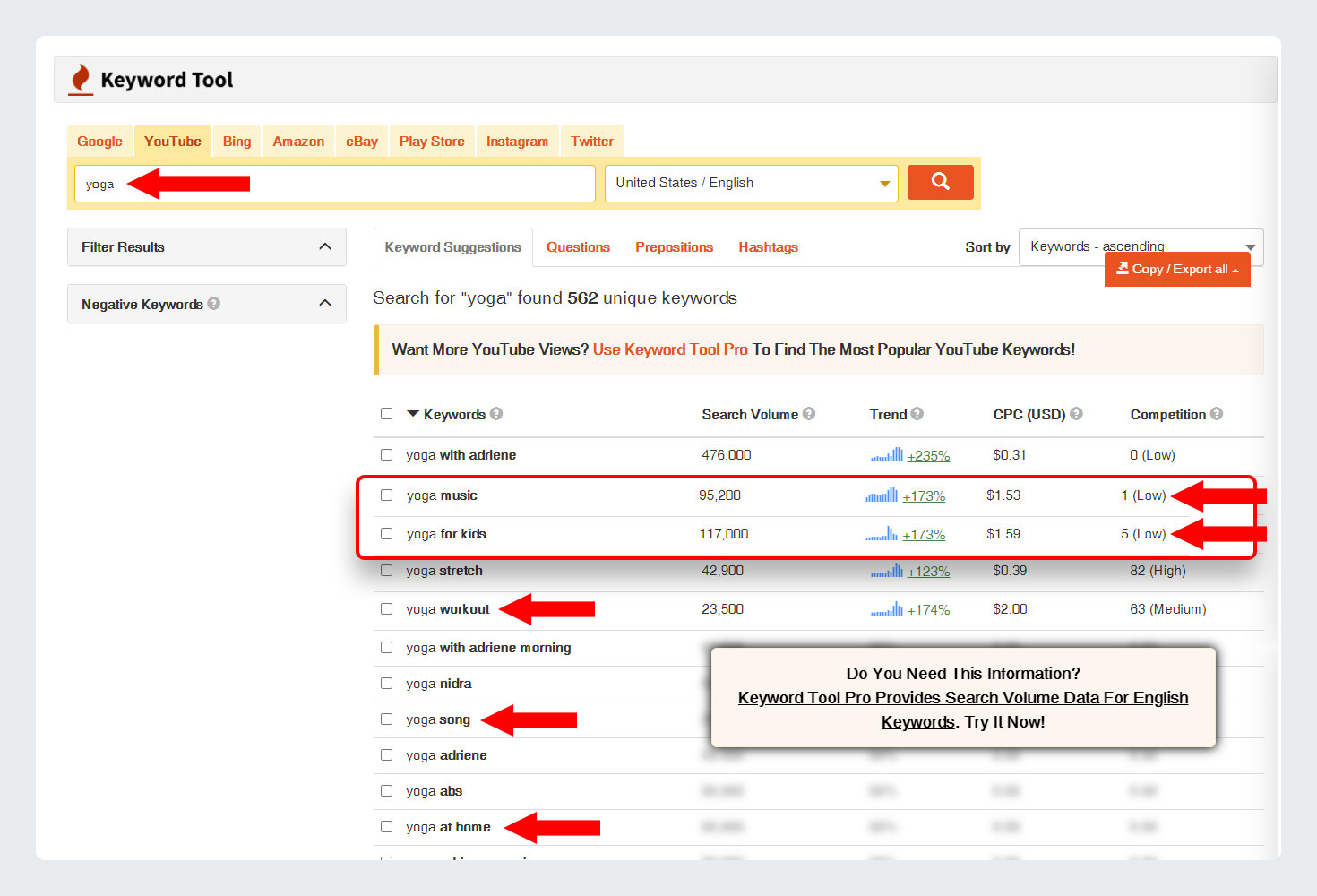This screenshot has height=896, width=1317.
Task: Select the Keyword Suggestions tab
Action: (453, 247)
